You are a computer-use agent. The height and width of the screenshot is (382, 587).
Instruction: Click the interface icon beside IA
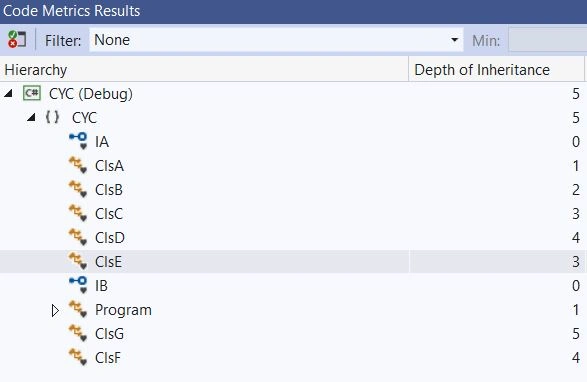[78, 141]
